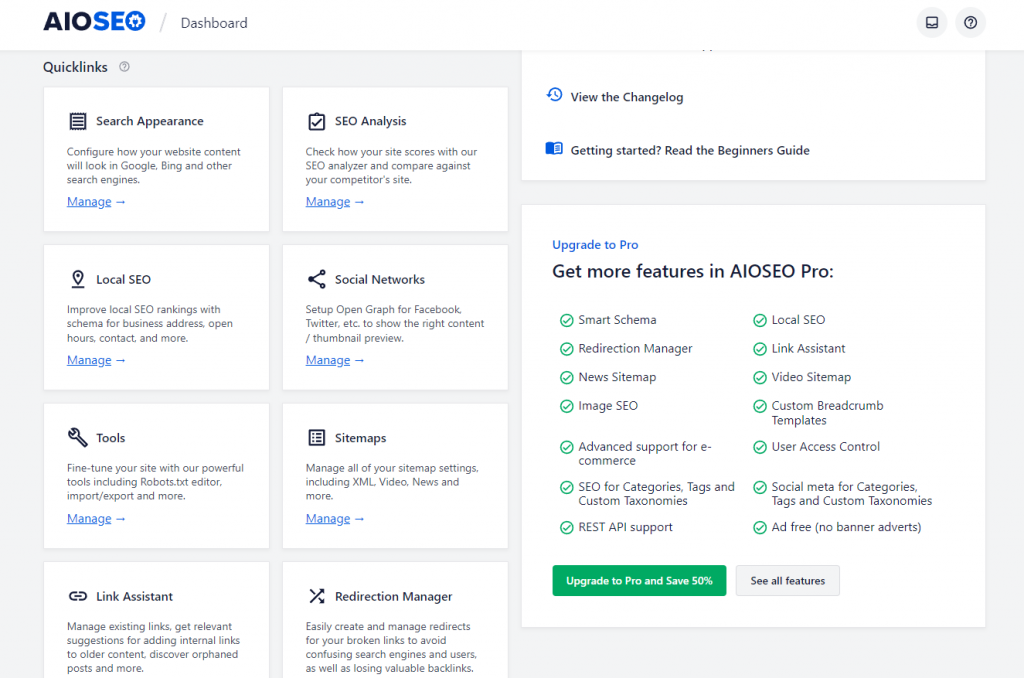
Task: Click the SEO Analysis graph icon
Action: [318, 120]
